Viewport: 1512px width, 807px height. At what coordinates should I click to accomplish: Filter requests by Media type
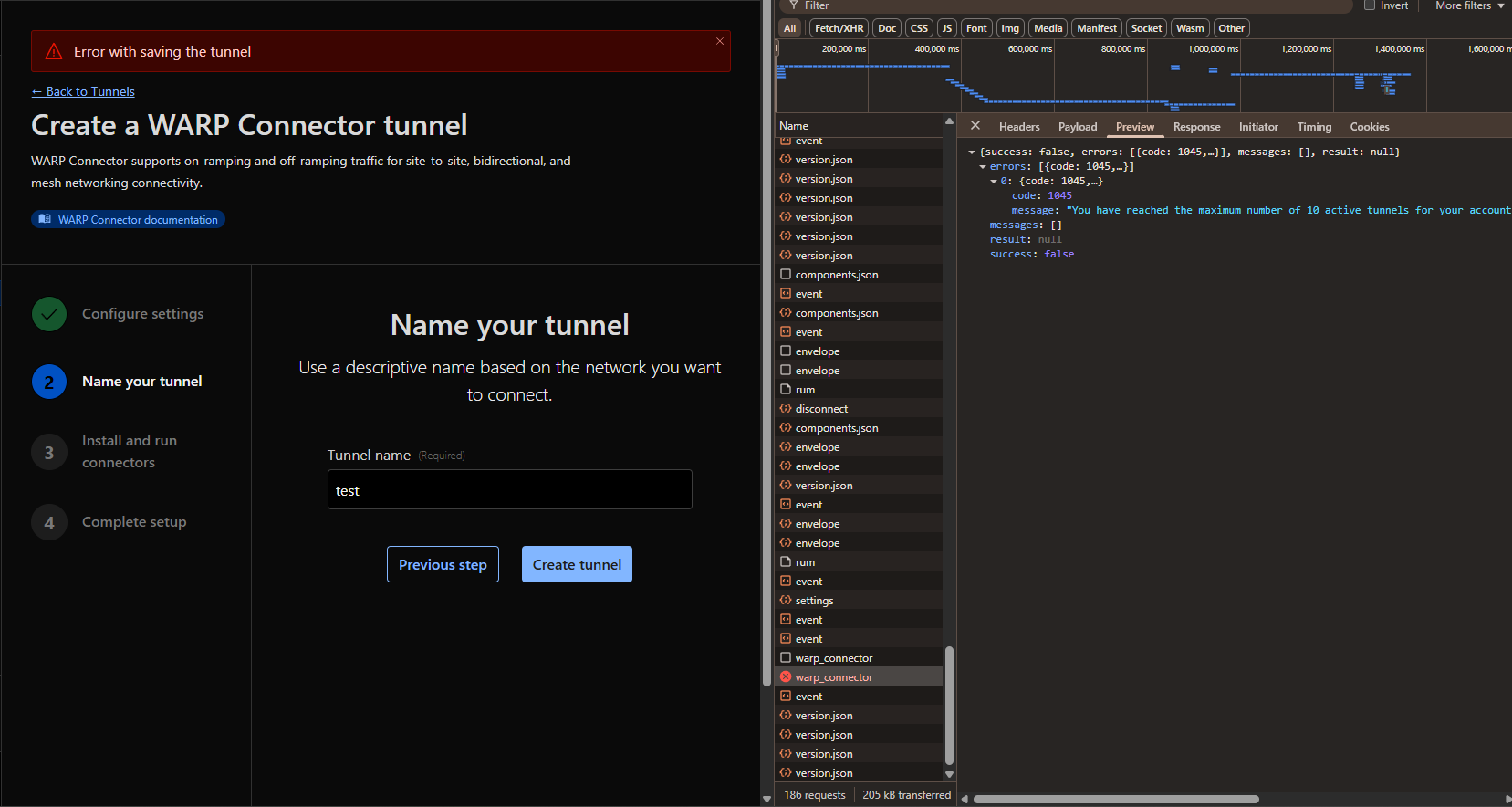(x=1048, y=28)
